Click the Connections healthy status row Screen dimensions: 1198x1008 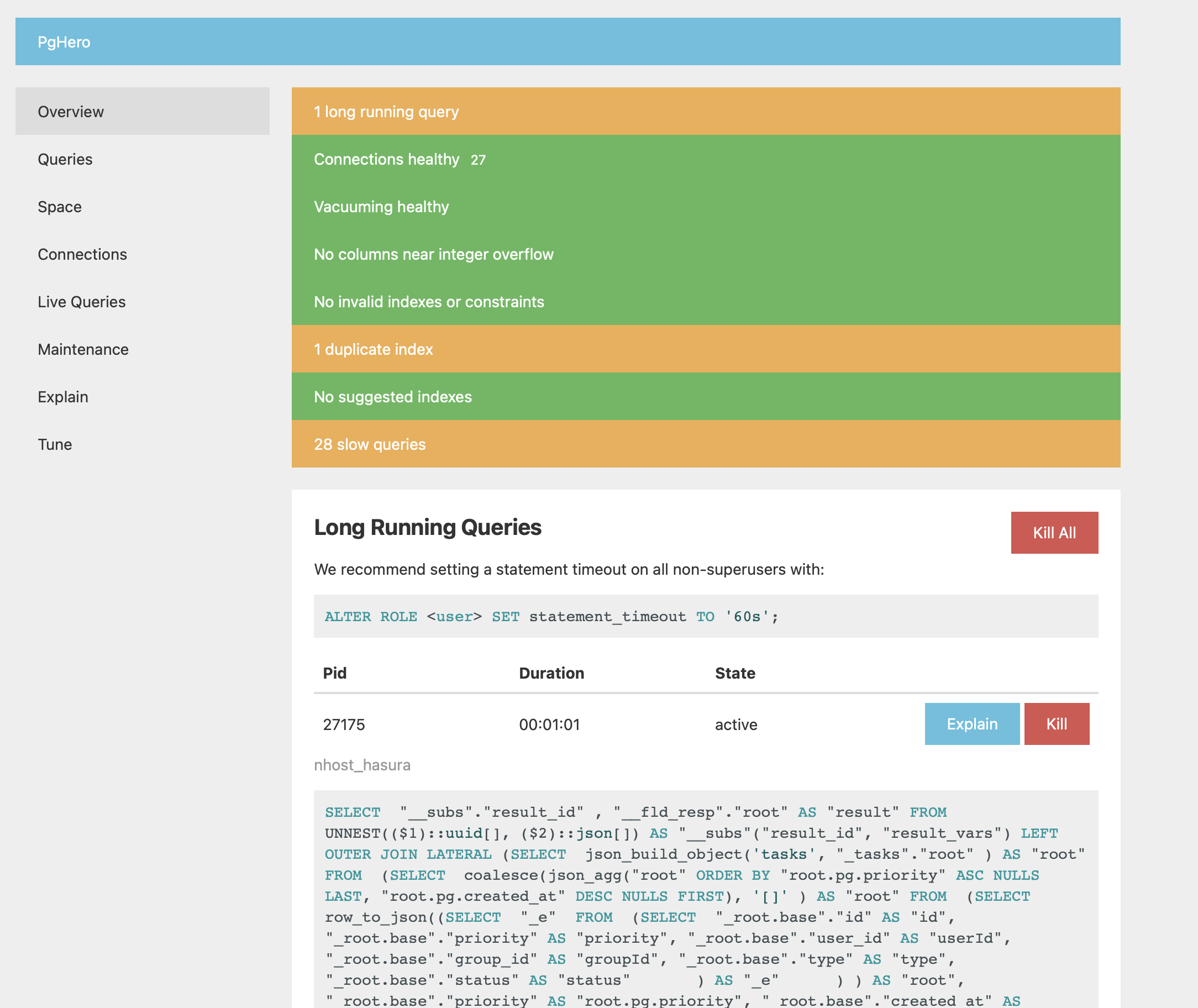point(387,159)
